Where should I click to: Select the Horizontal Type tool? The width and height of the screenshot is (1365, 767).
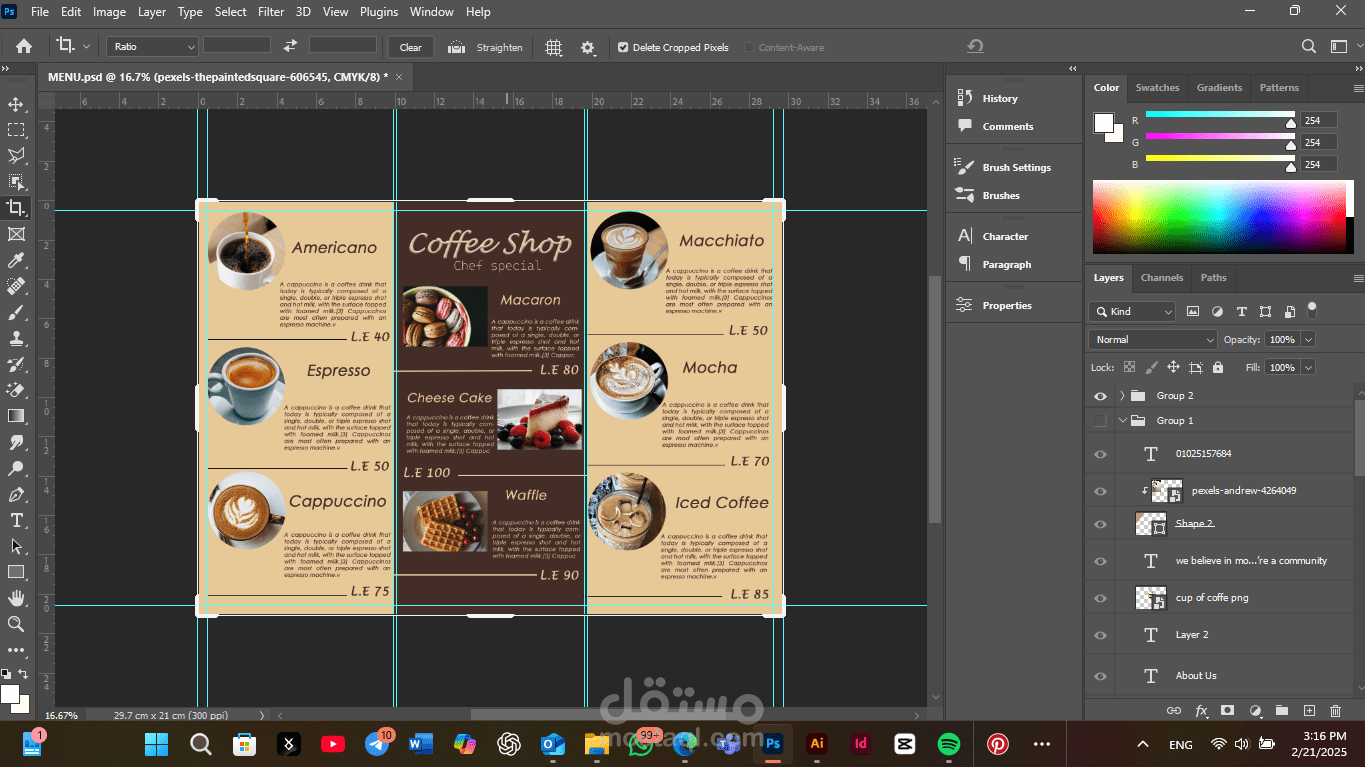(16, 520)
